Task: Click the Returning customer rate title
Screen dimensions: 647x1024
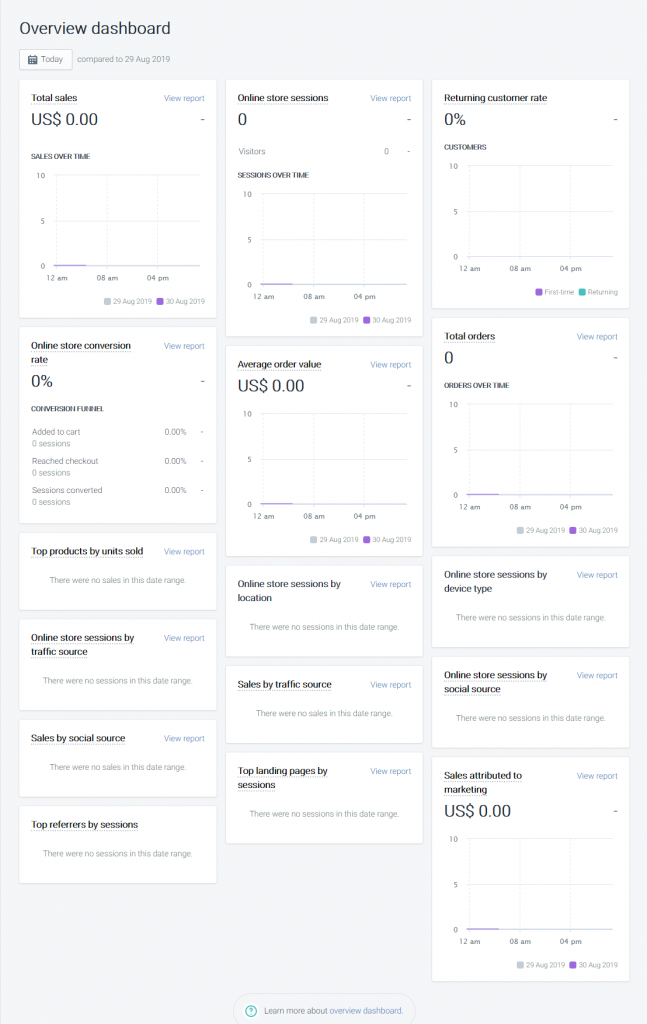Action: pos(496,98)
